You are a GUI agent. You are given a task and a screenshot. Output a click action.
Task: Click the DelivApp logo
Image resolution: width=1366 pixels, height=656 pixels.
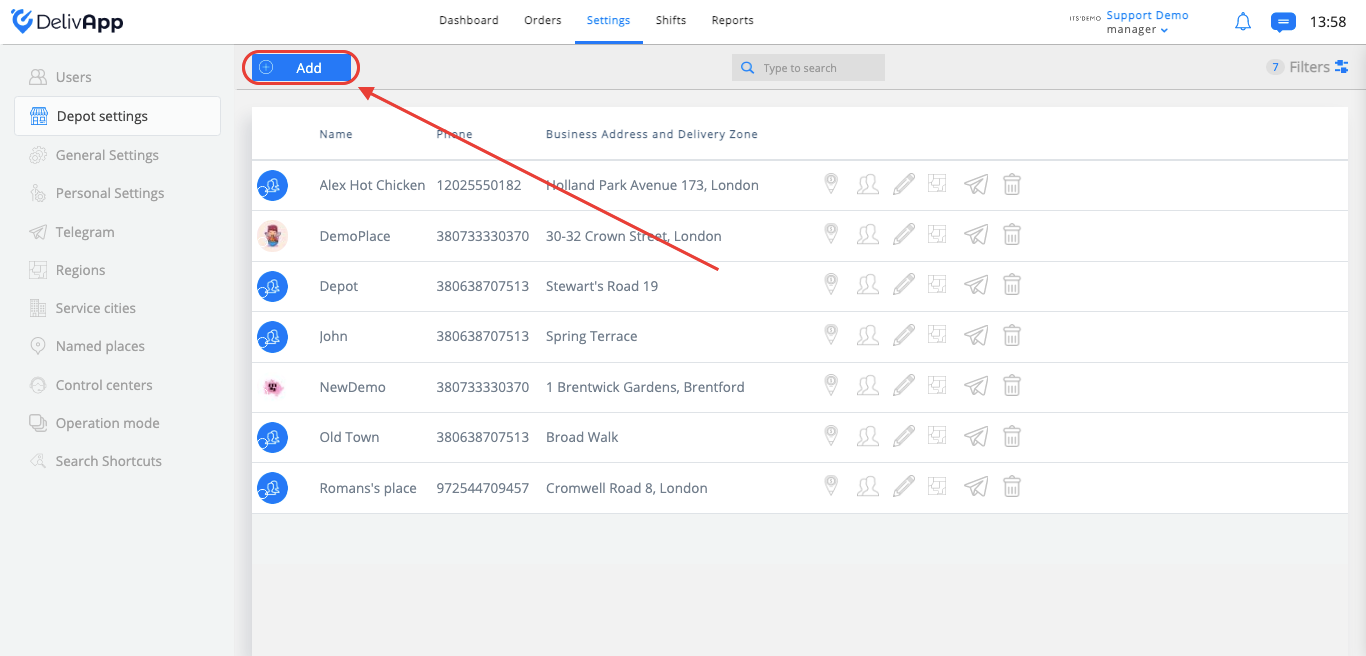68,21
